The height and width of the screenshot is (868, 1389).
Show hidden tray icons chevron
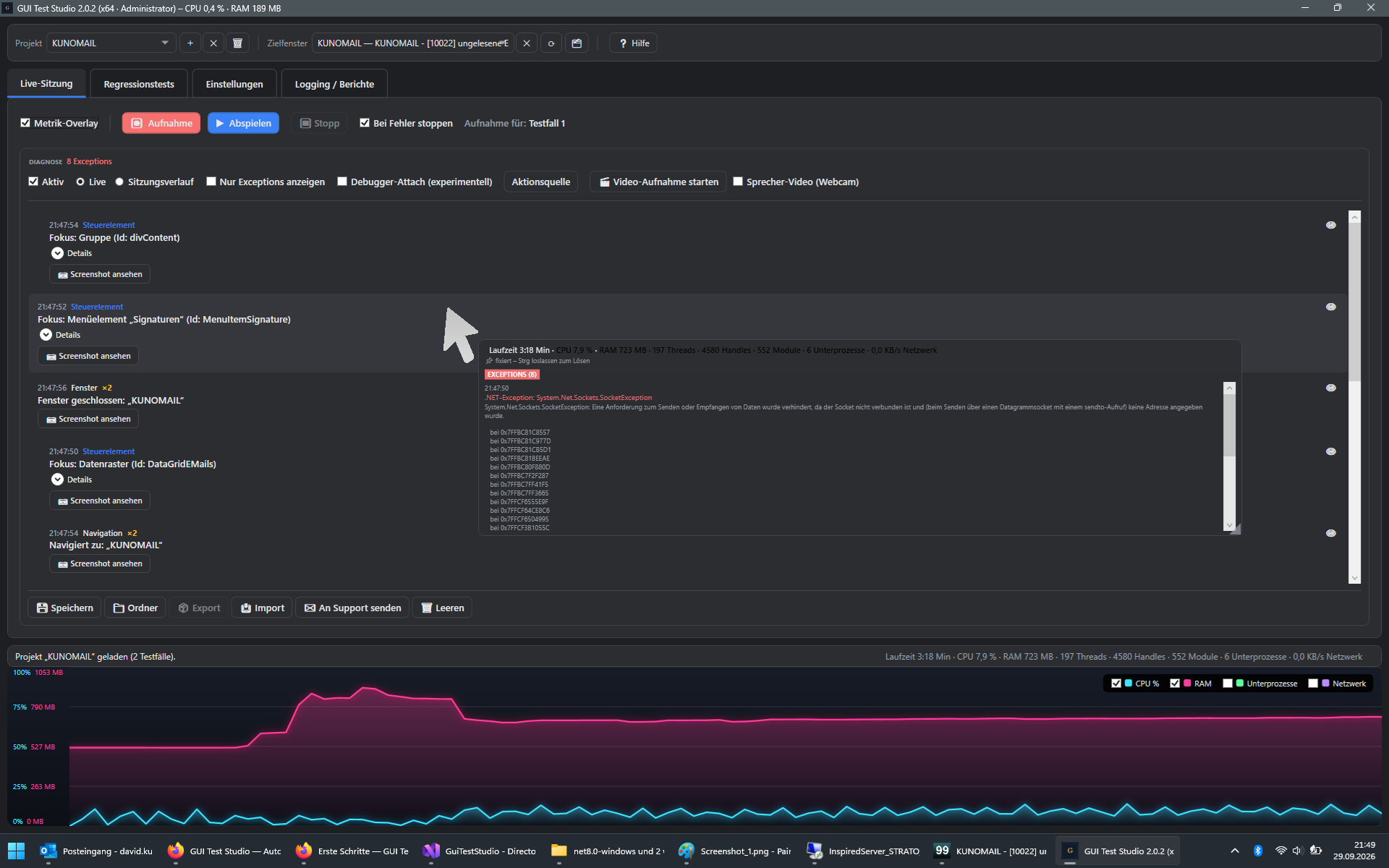coord(1235,851)
